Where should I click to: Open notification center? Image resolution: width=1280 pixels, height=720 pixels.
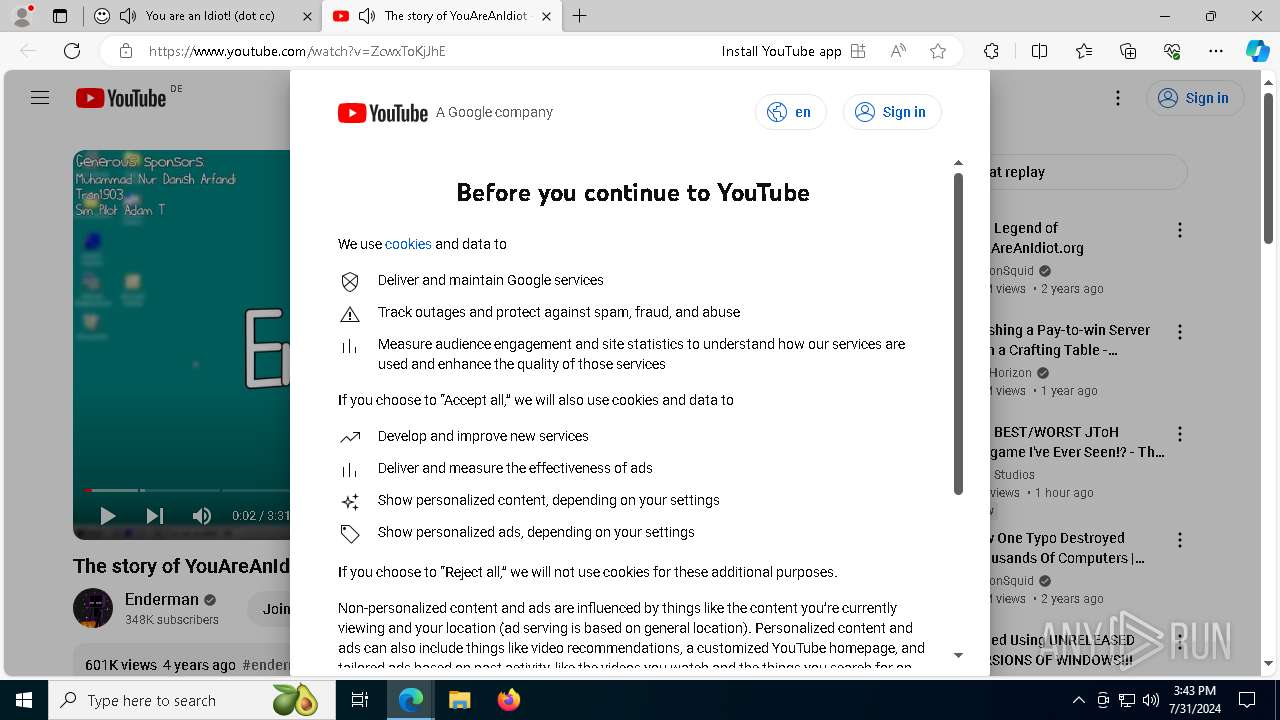(x=1247, y=700)
